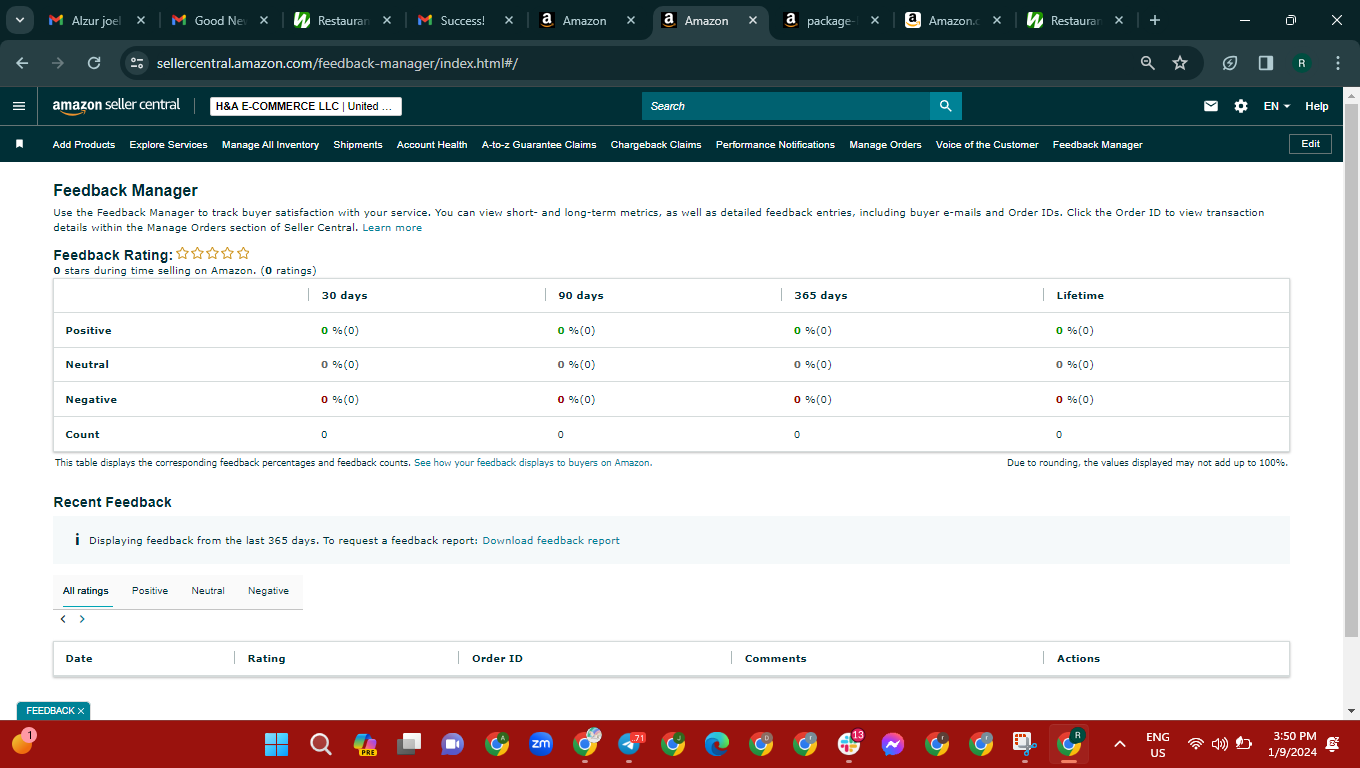The width and height of the screenshot is (1360, 768).
Task: Open A-to-z Guarantee Claims
Action: pos(539,145)
